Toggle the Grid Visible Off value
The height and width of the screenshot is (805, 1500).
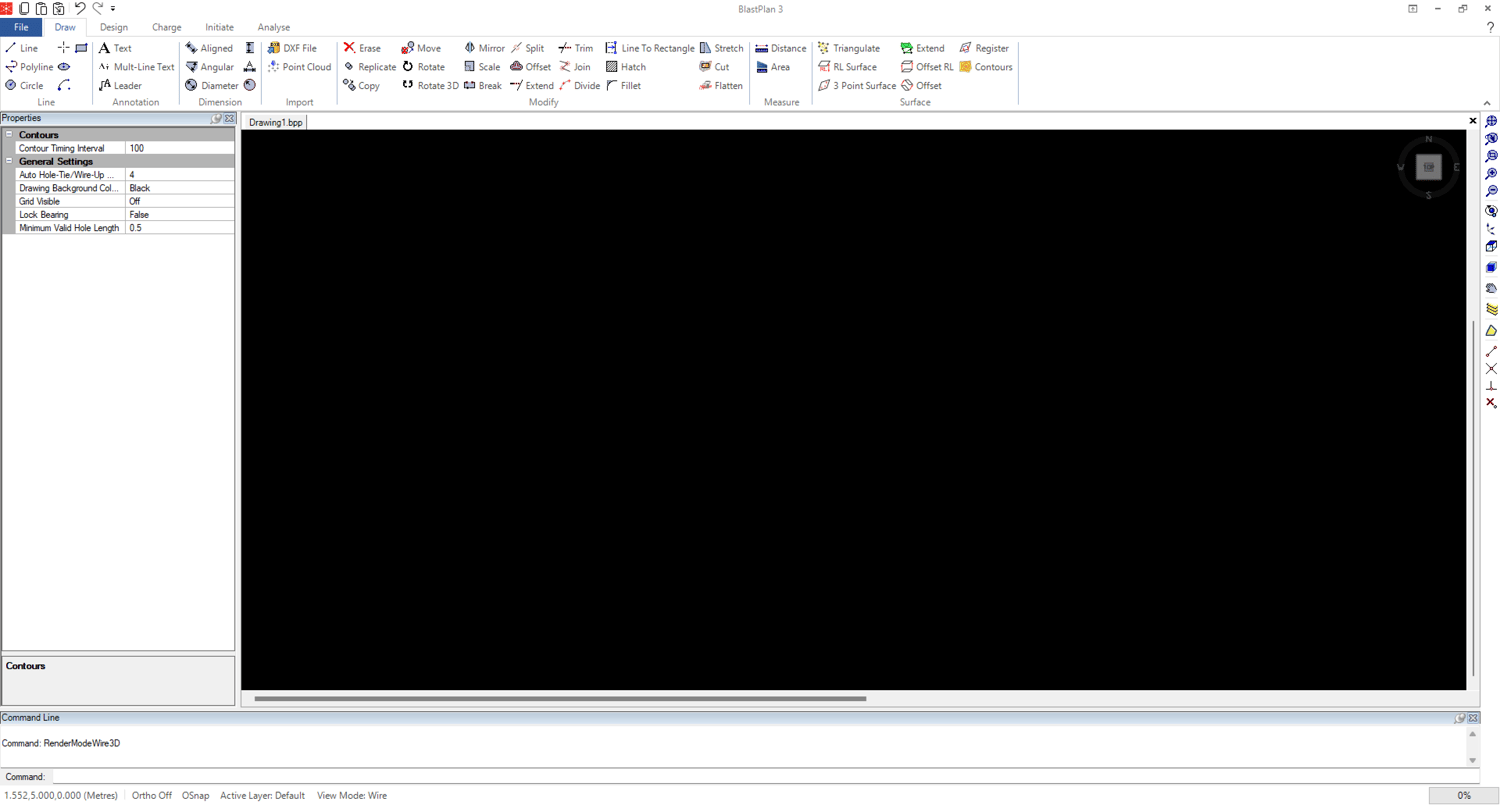click(x=180, y=201)
